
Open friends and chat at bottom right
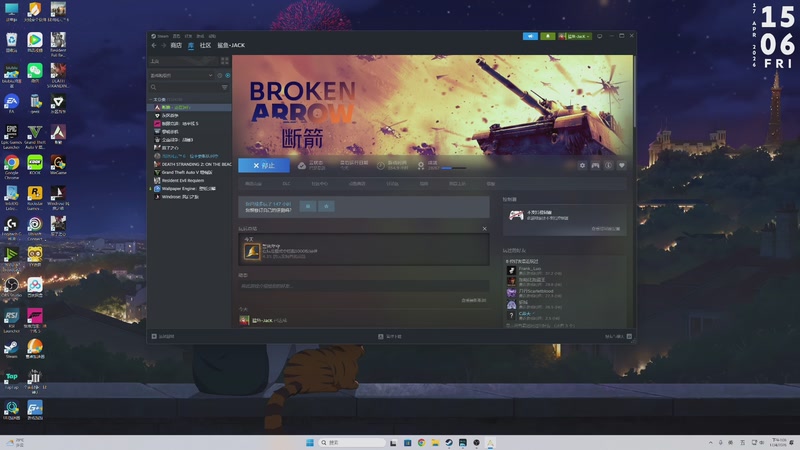tap(618, 336)
